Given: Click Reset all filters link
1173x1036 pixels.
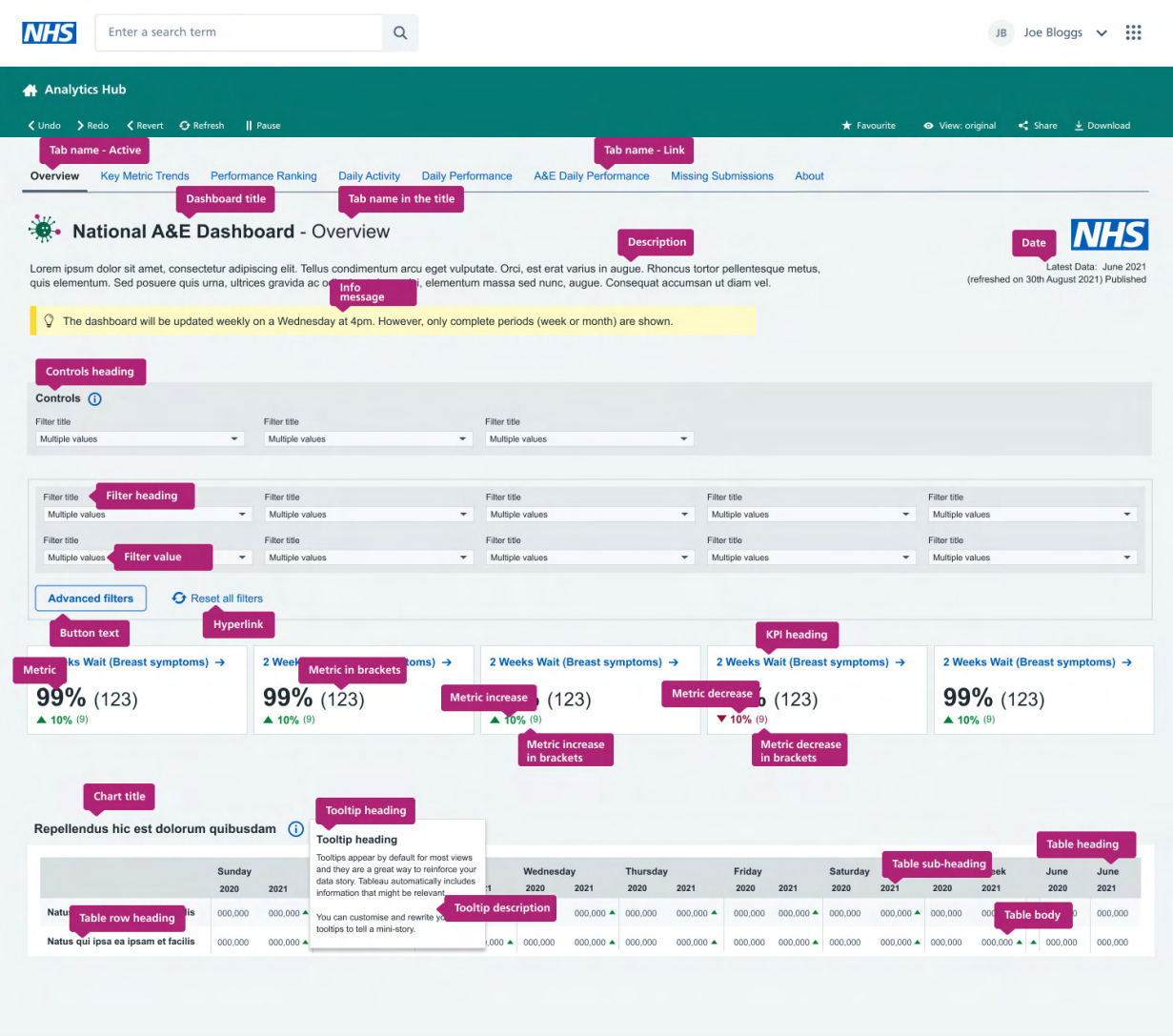Looking at the screenshot, I should (x=226, y=599).
